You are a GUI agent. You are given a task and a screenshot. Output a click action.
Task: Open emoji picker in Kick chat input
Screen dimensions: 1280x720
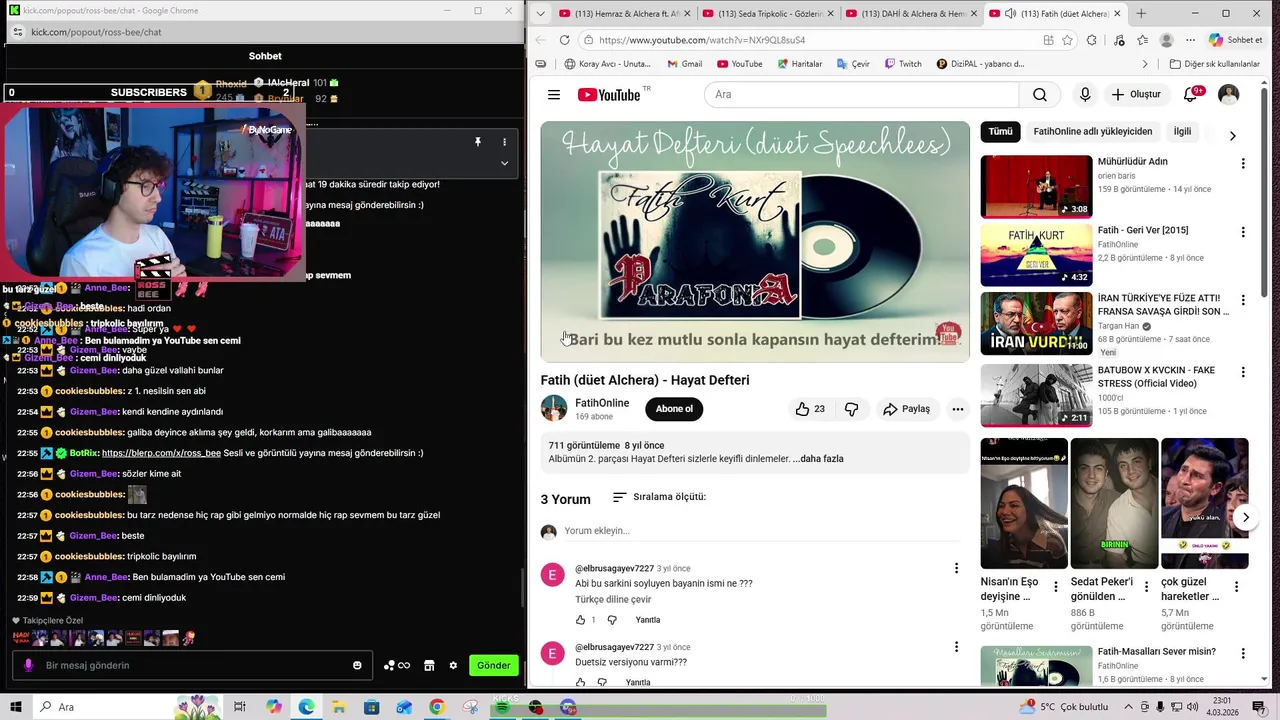[x=357, y=665]
